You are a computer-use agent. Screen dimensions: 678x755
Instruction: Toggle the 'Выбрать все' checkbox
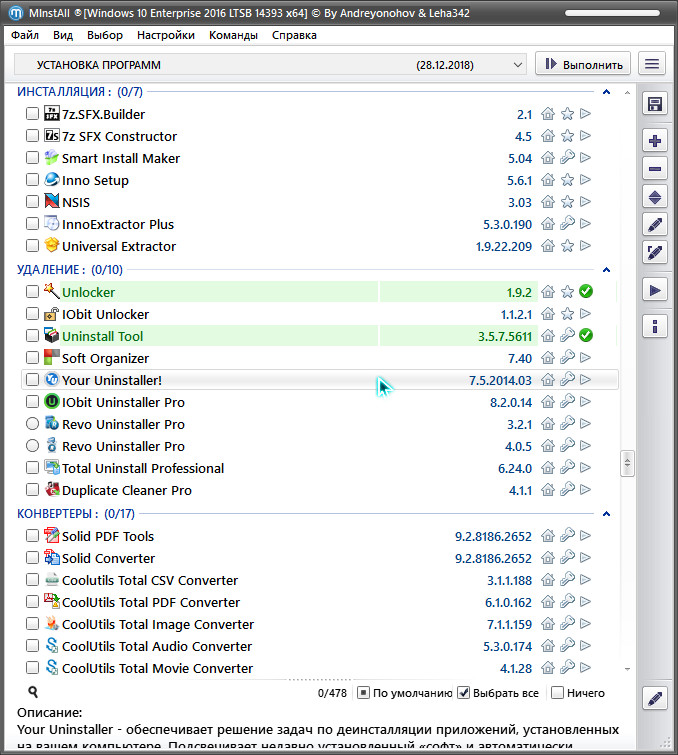click(x=464, y=693)
